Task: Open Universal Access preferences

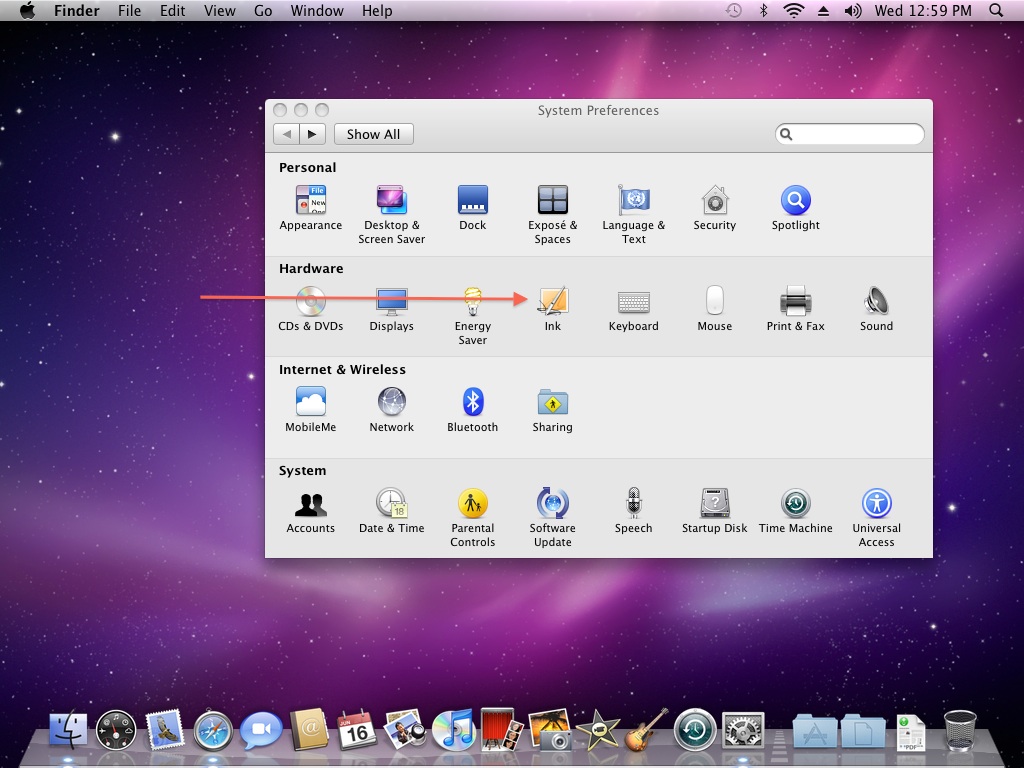Action: [876, 518]
